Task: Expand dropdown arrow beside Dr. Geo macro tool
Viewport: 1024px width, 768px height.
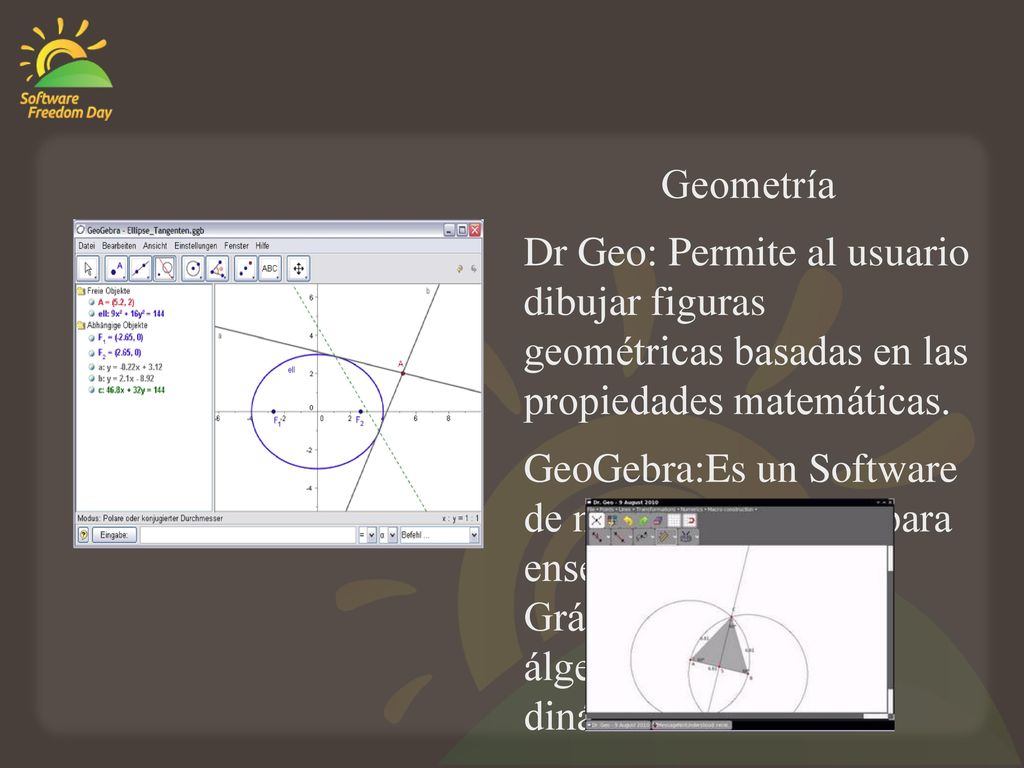Action: point(697,537)
